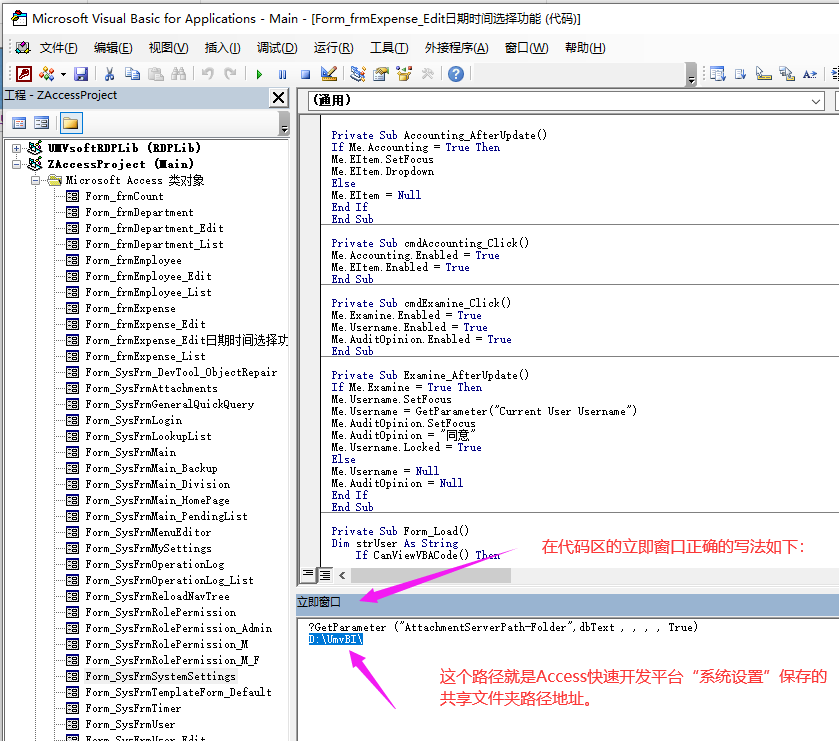This screenshot has height=741, width=839.
Task: Click the Undo arrow icon
Action: [208, 74]
